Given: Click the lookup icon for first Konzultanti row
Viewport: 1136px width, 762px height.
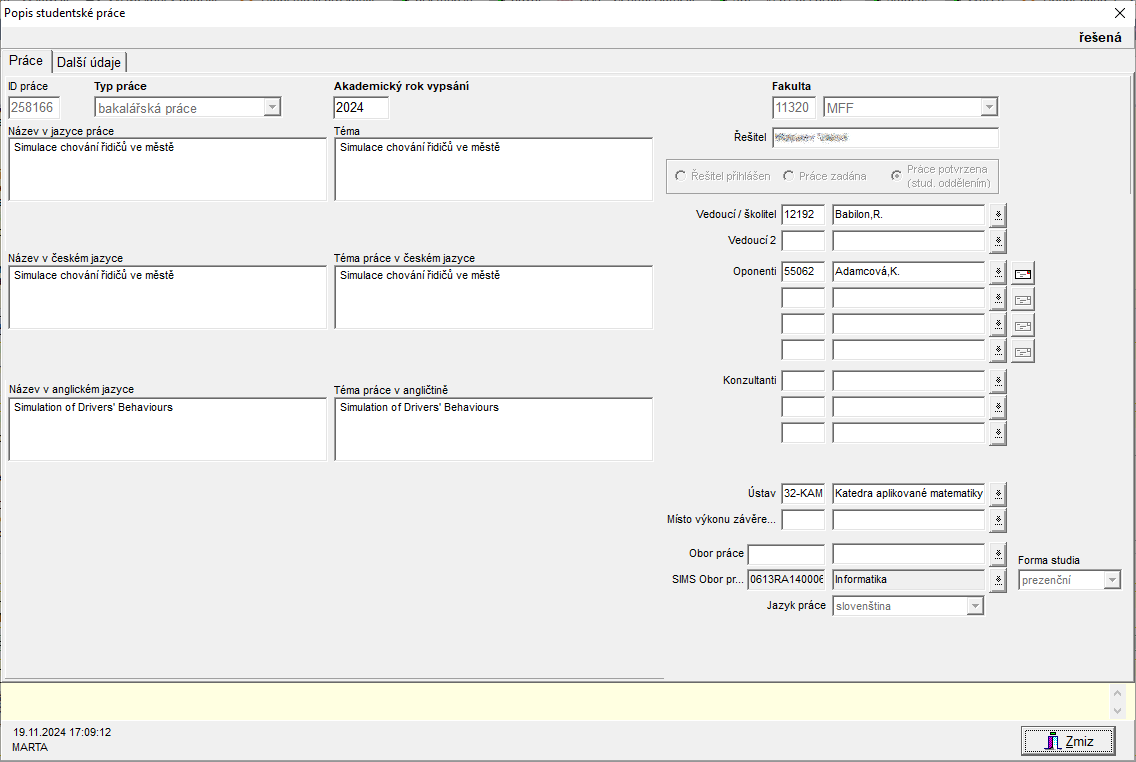Looking at the screenshot, I should (998, 381).
